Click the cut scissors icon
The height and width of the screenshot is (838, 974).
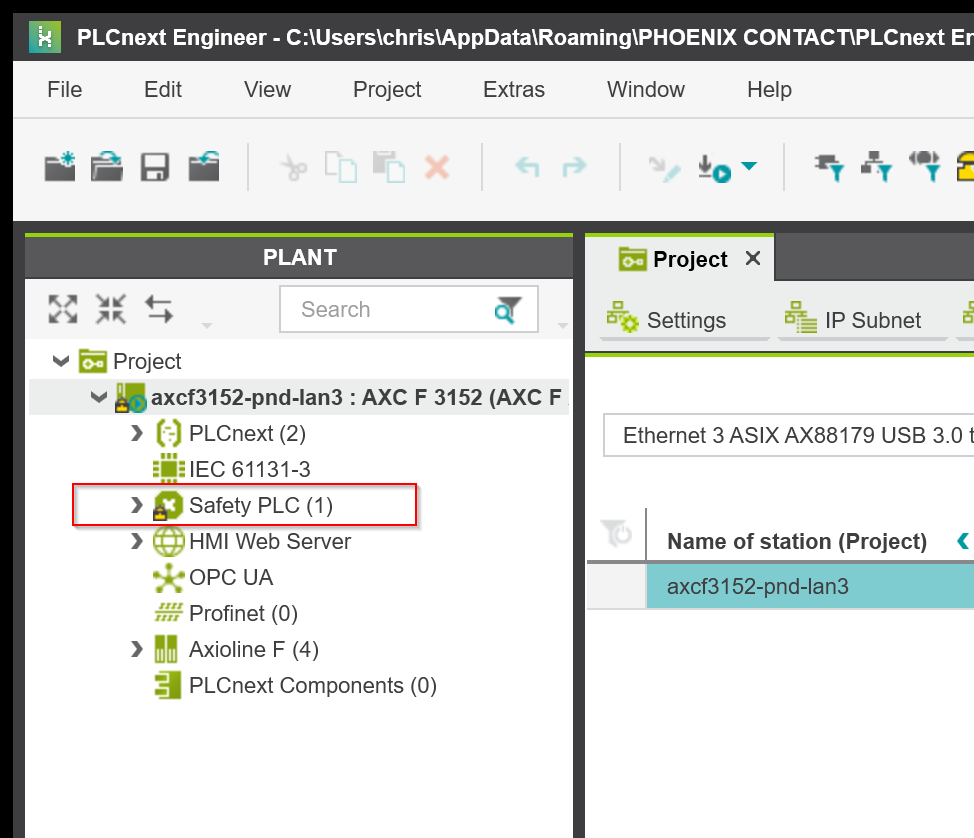[294, 168]
